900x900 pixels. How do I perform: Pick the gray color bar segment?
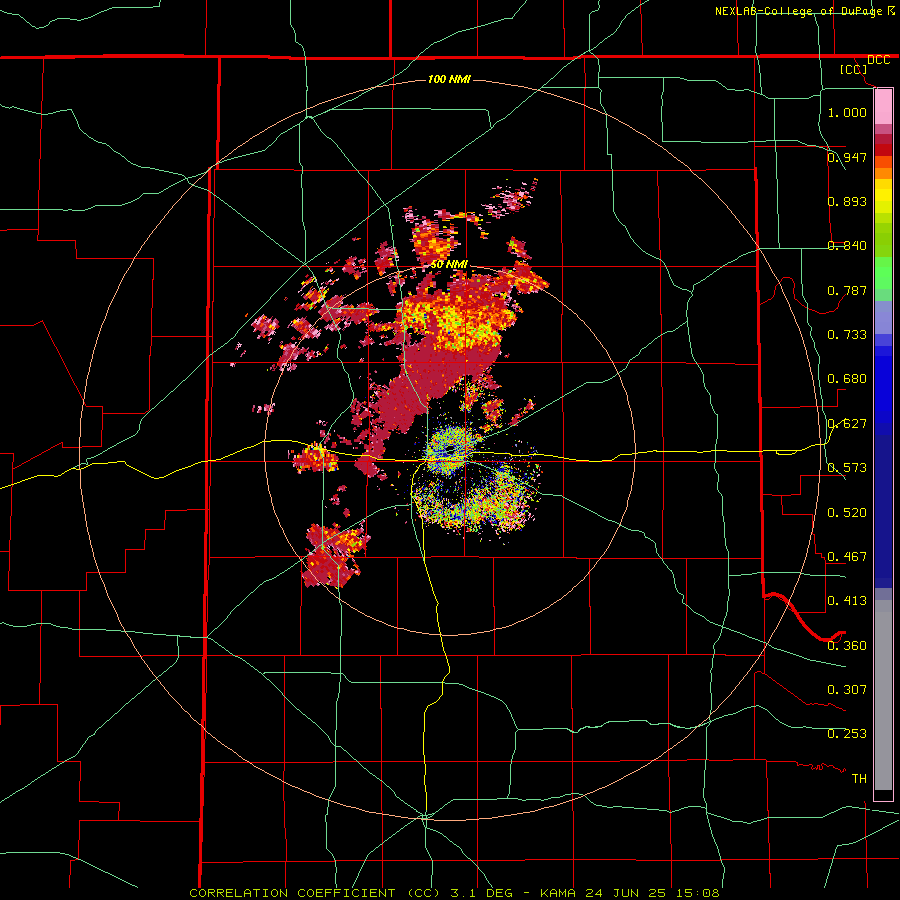pos(883,695)
